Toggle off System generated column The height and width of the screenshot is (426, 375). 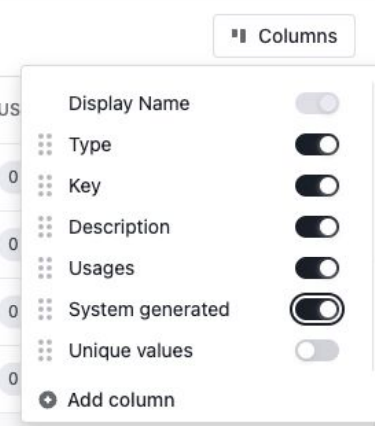(317, 309)
